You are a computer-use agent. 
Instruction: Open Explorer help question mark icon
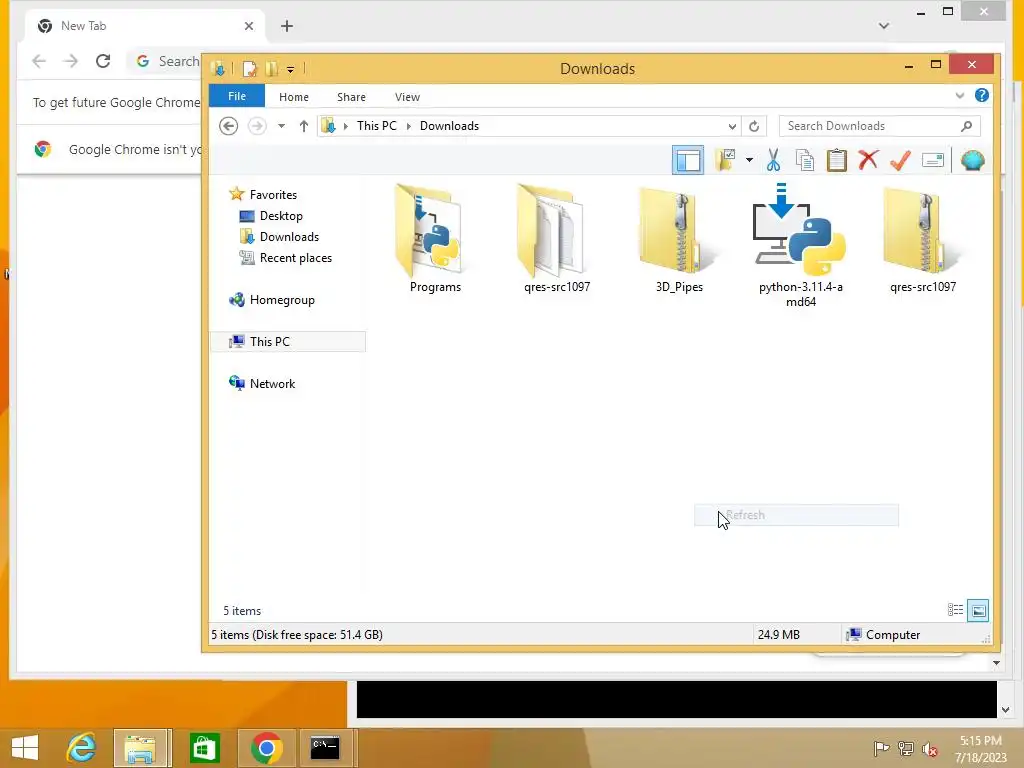coord(981,95)
